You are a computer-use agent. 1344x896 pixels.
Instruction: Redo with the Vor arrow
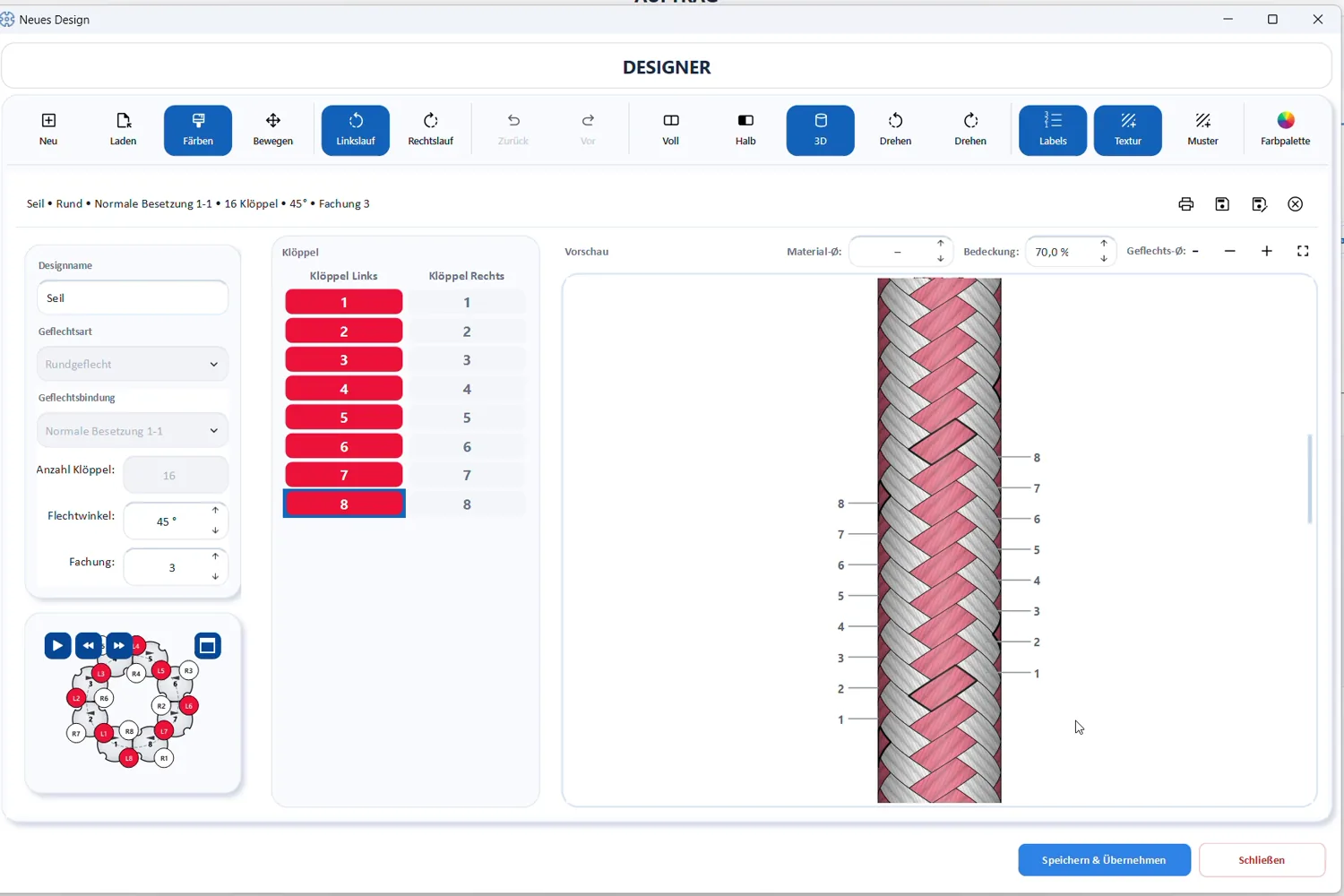(x=588, y=130)
